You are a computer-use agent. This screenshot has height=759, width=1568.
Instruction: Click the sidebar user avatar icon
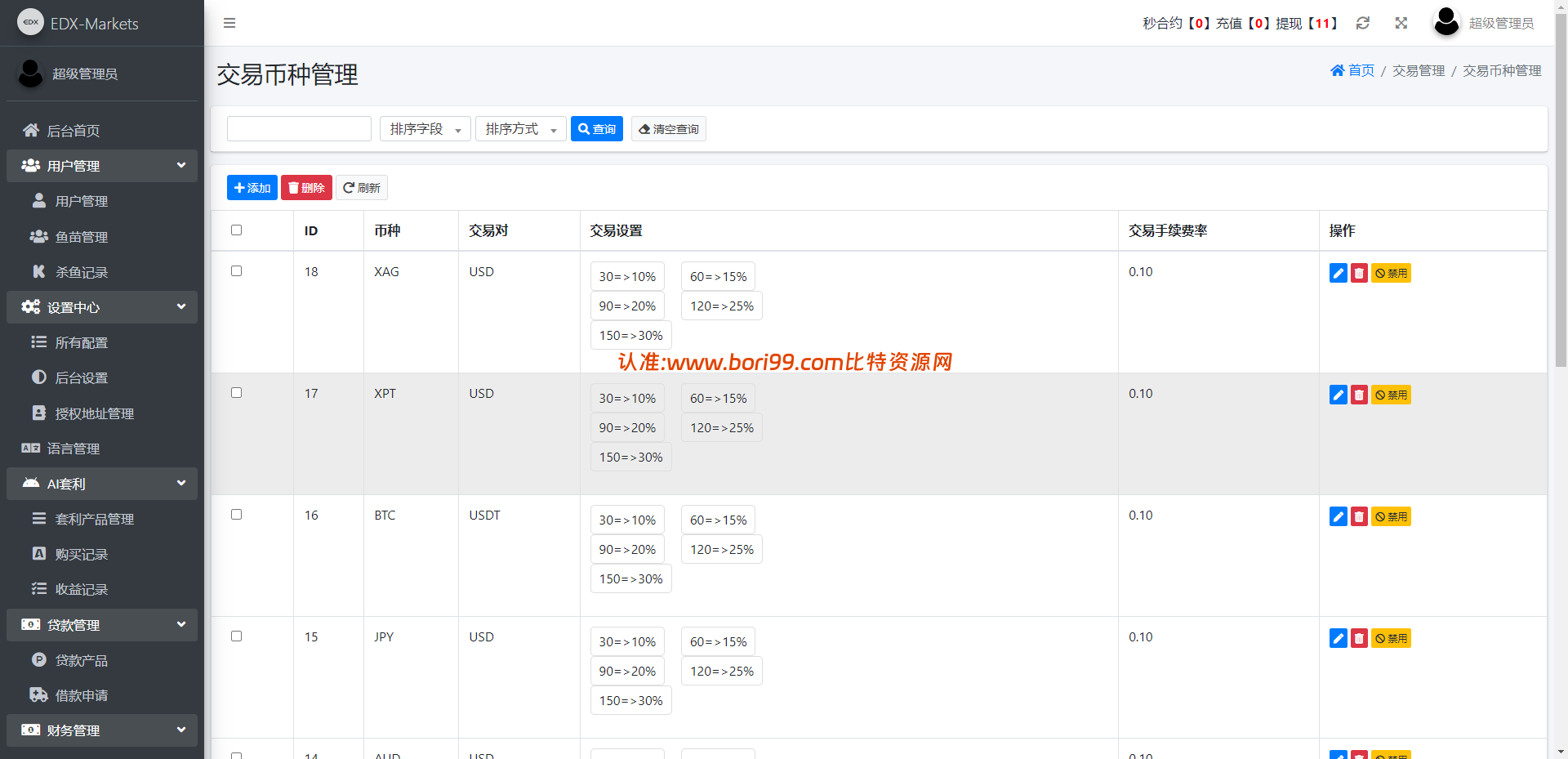pyautogui.click(x=31, y=74)
